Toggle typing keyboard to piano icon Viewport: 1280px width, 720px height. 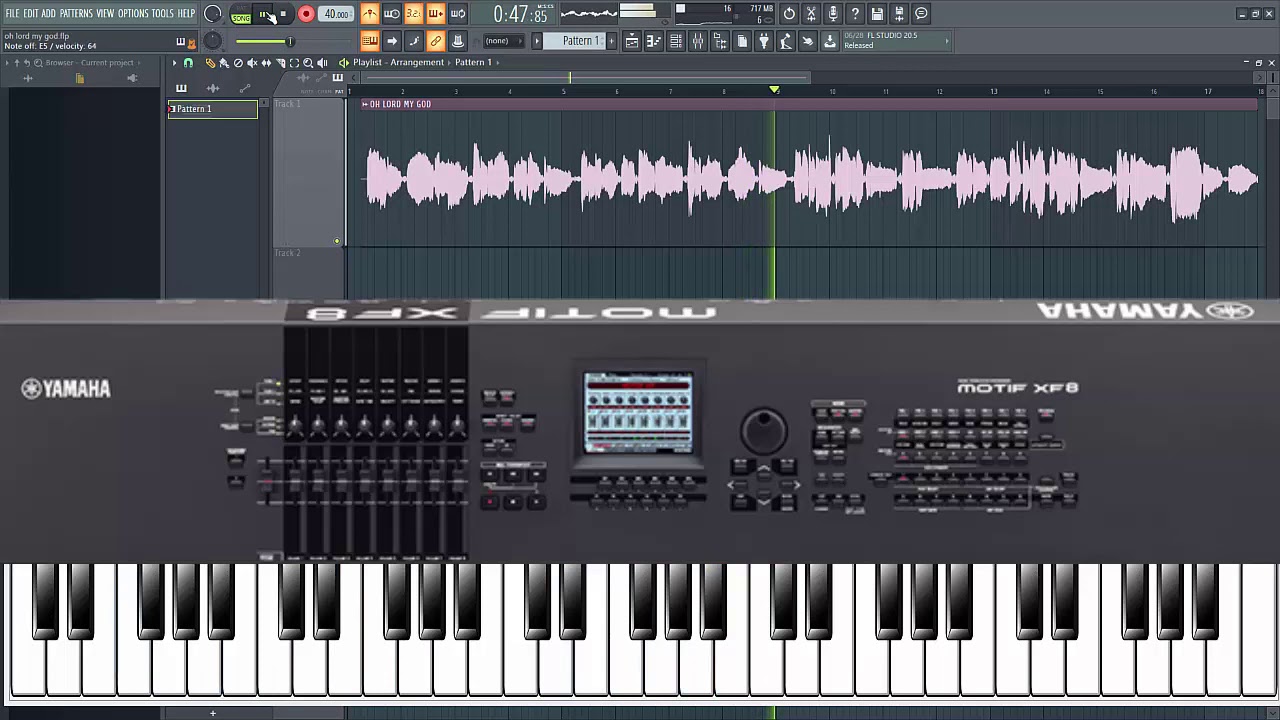(x=370, y=41)
